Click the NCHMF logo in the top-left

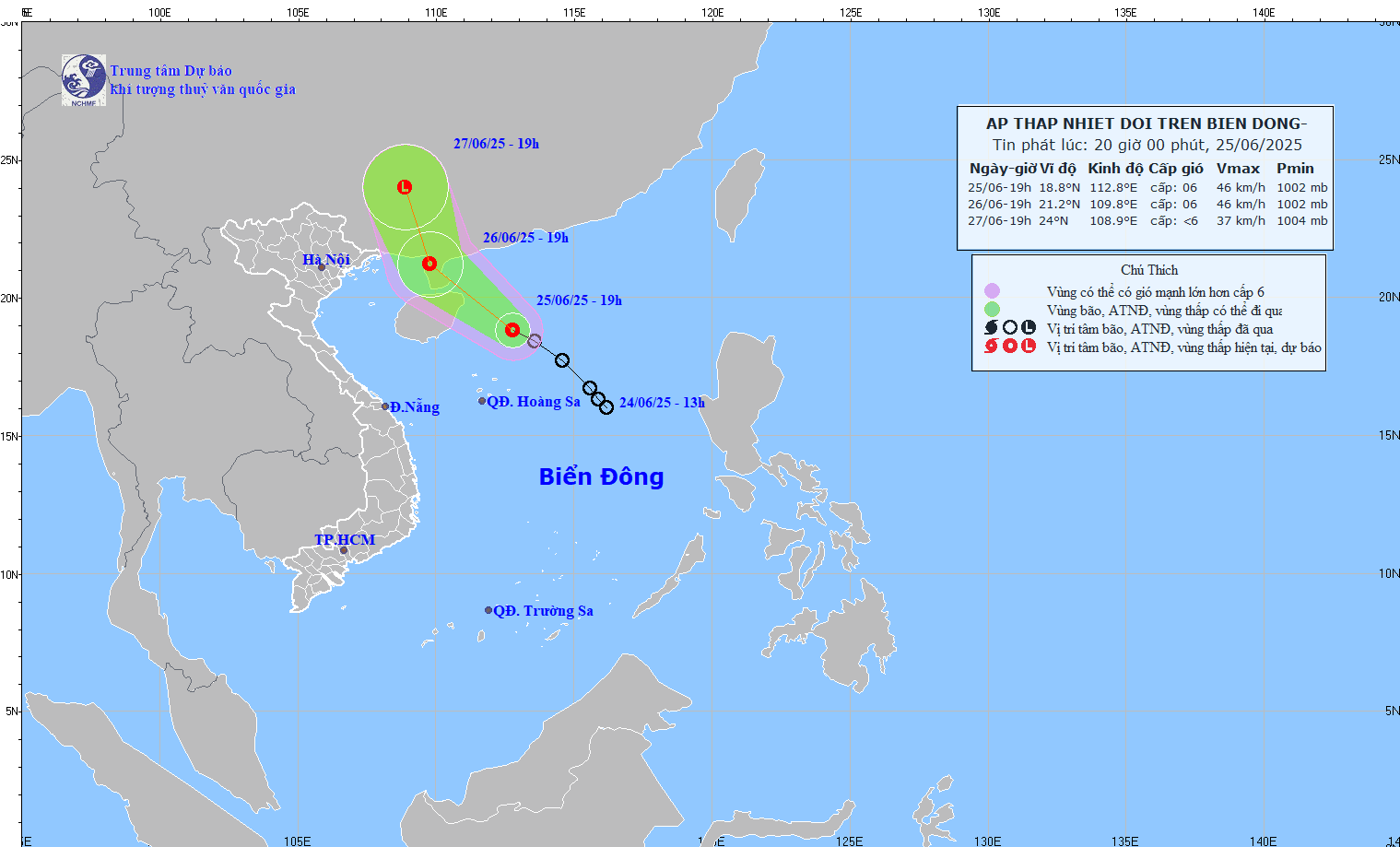[x=83, y=80]
